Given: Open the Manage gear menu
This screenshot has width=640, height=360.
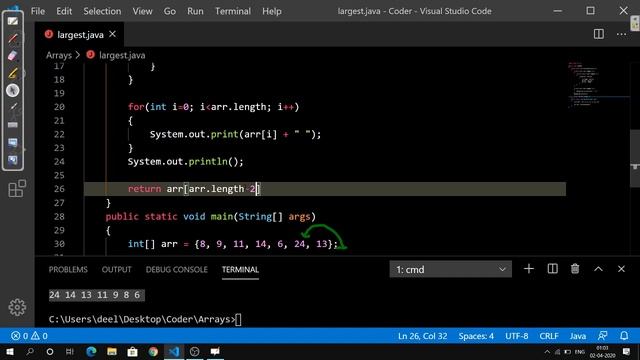Looking at the screenshot, I should click(17, 307).
